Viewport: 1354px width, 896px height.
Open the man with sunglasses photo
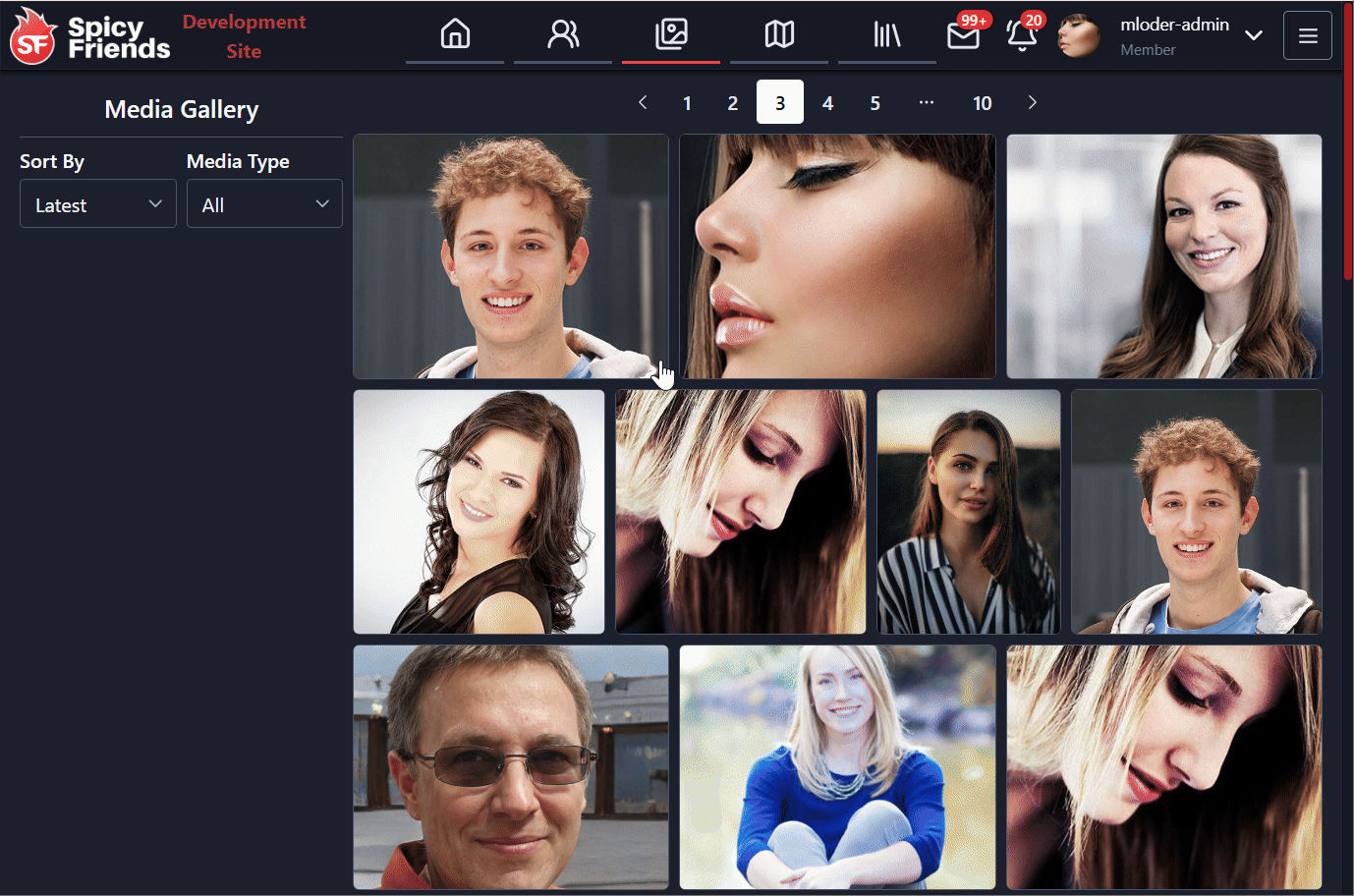click(x=511, y=767)
